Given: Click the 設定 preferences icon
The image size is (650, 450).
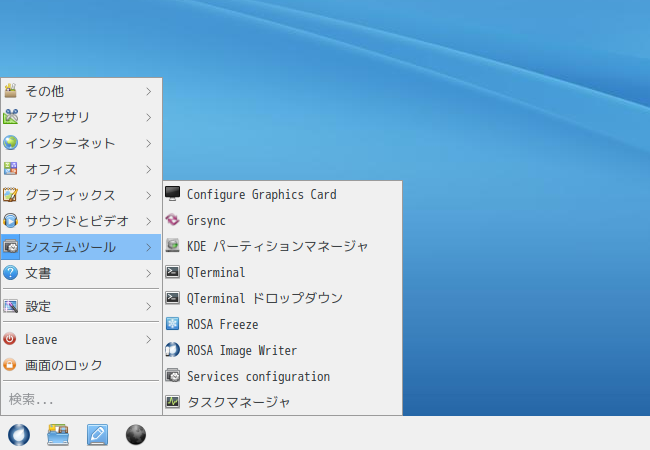Looking at the screenshot, I should 10,306.
